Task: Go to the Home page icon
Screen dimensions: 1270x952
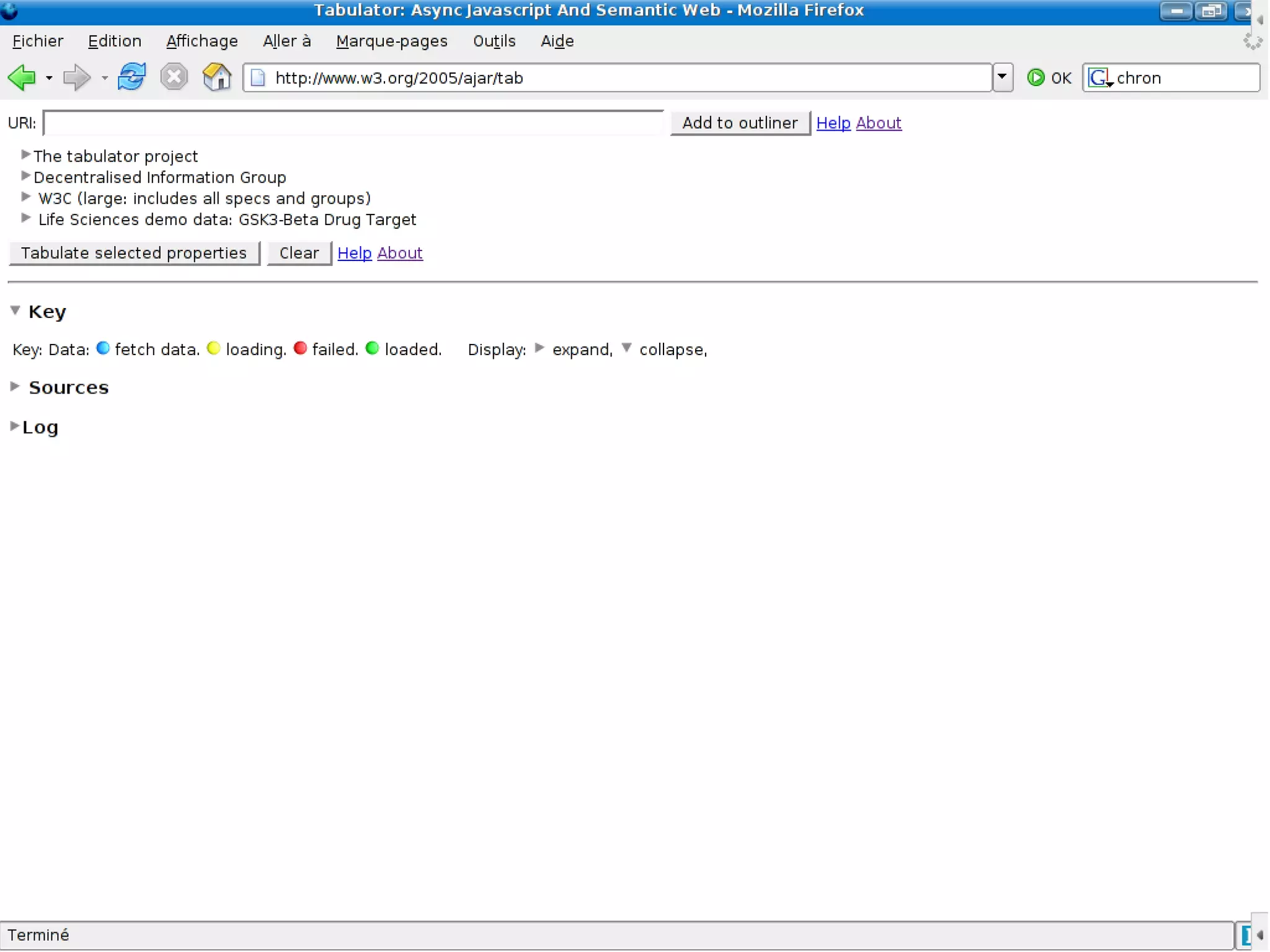Action: coord(216,77)
